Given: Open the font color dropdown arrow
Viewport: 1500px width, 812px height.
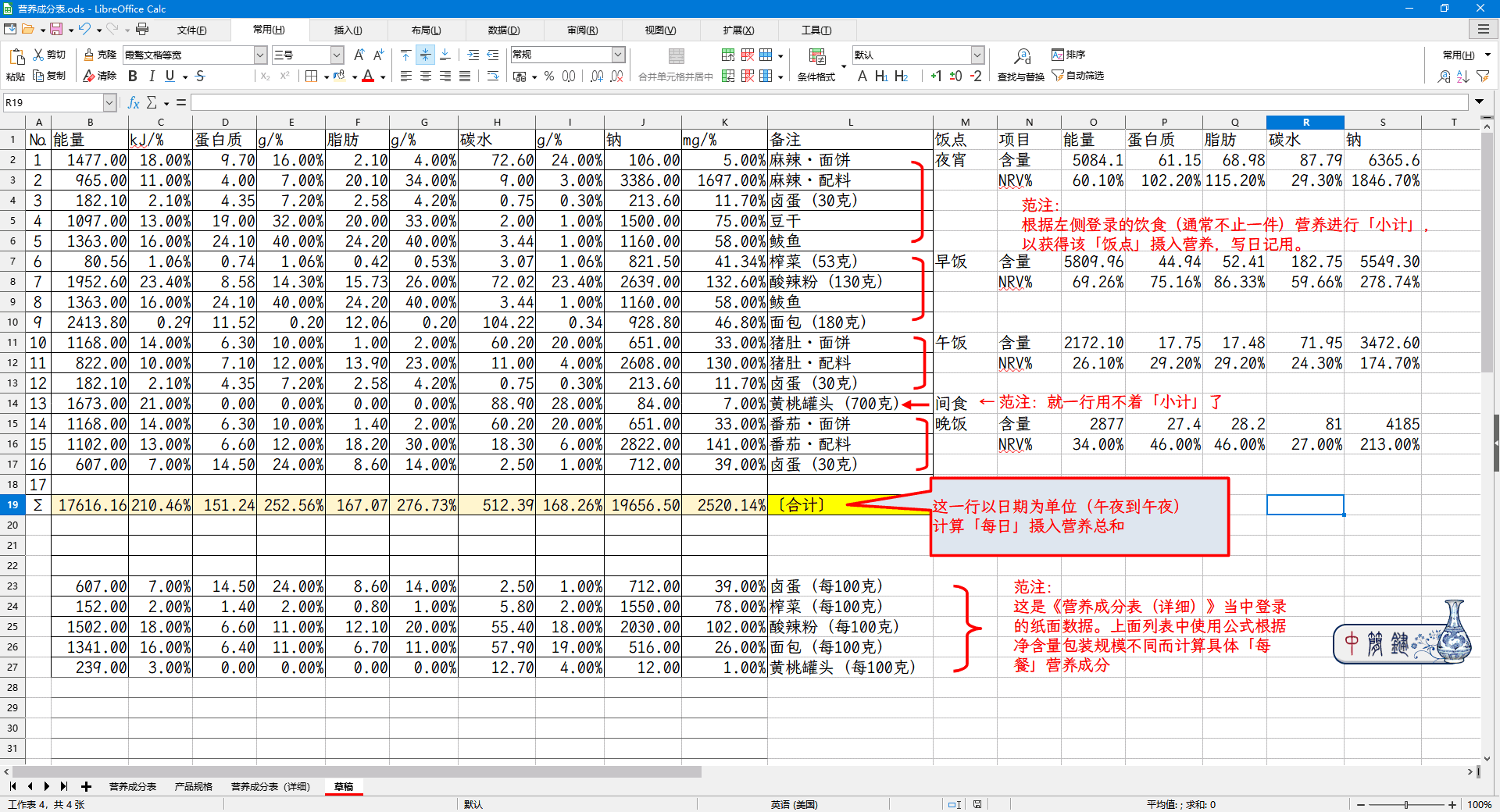Looking at the screenshot, I should (384, 77).
